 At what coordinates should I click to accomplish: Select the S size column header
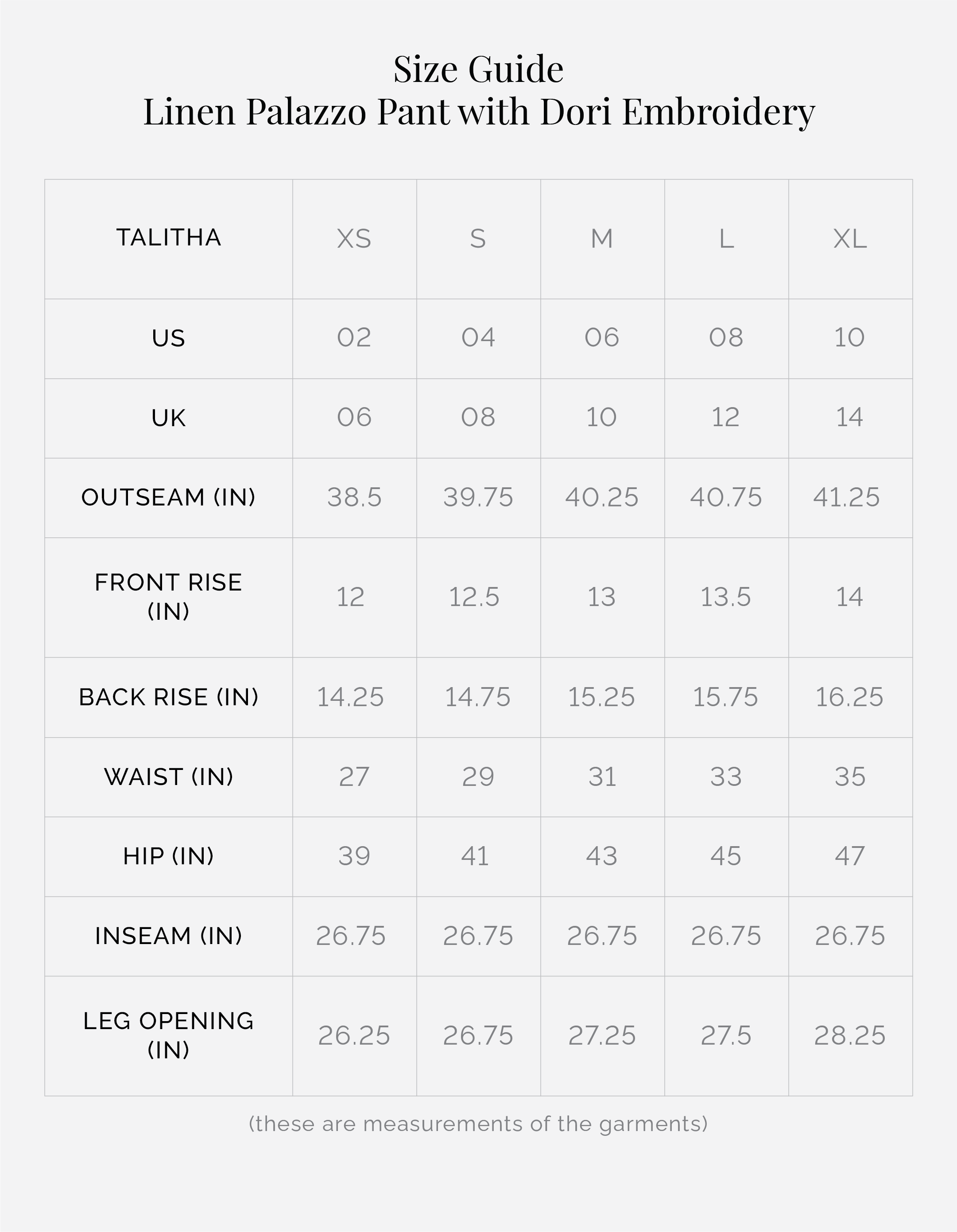pyautogui.click(x=478, y=239)
